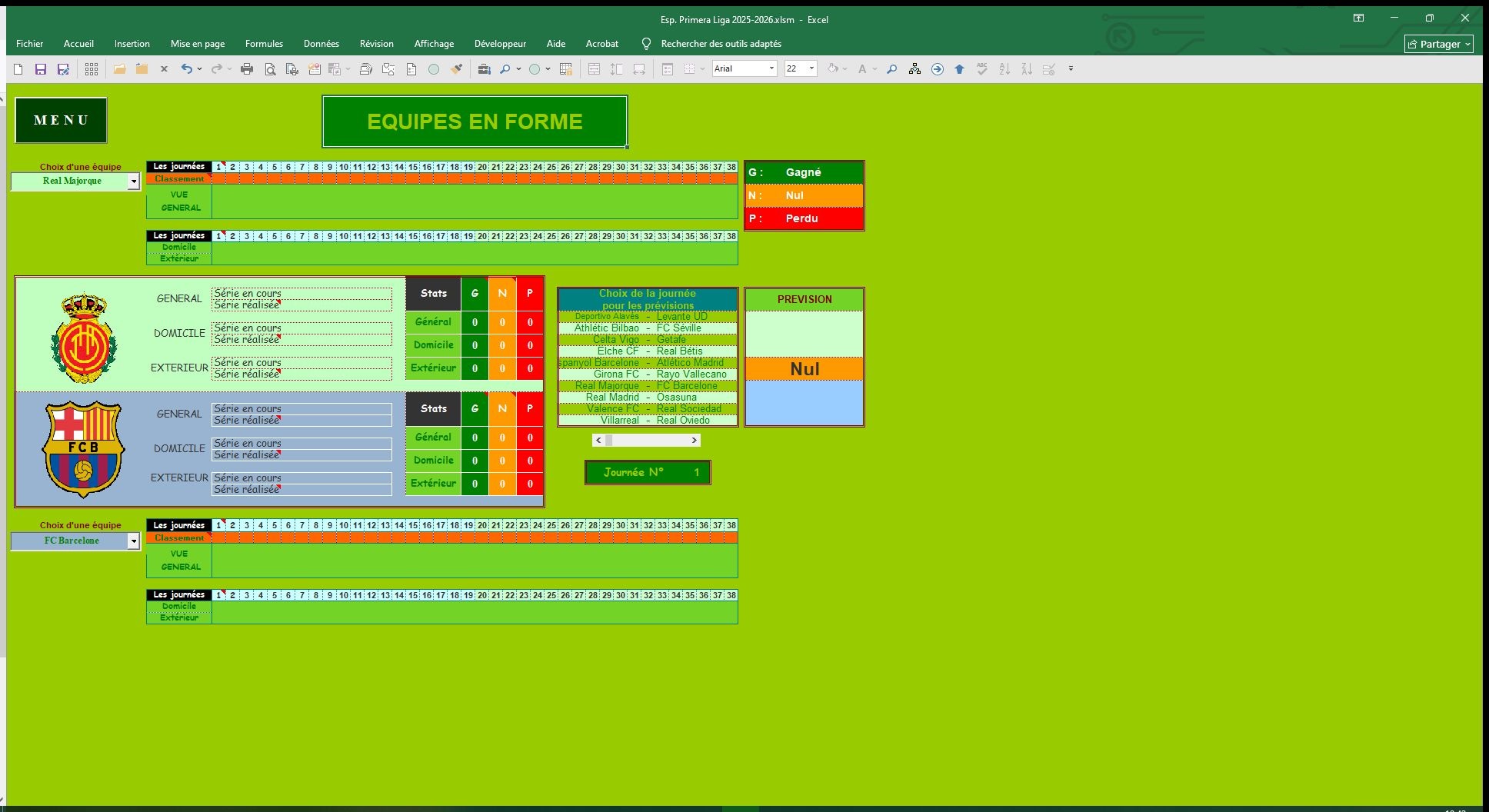Click the Print Preview magnifier icon

[270, 69]
